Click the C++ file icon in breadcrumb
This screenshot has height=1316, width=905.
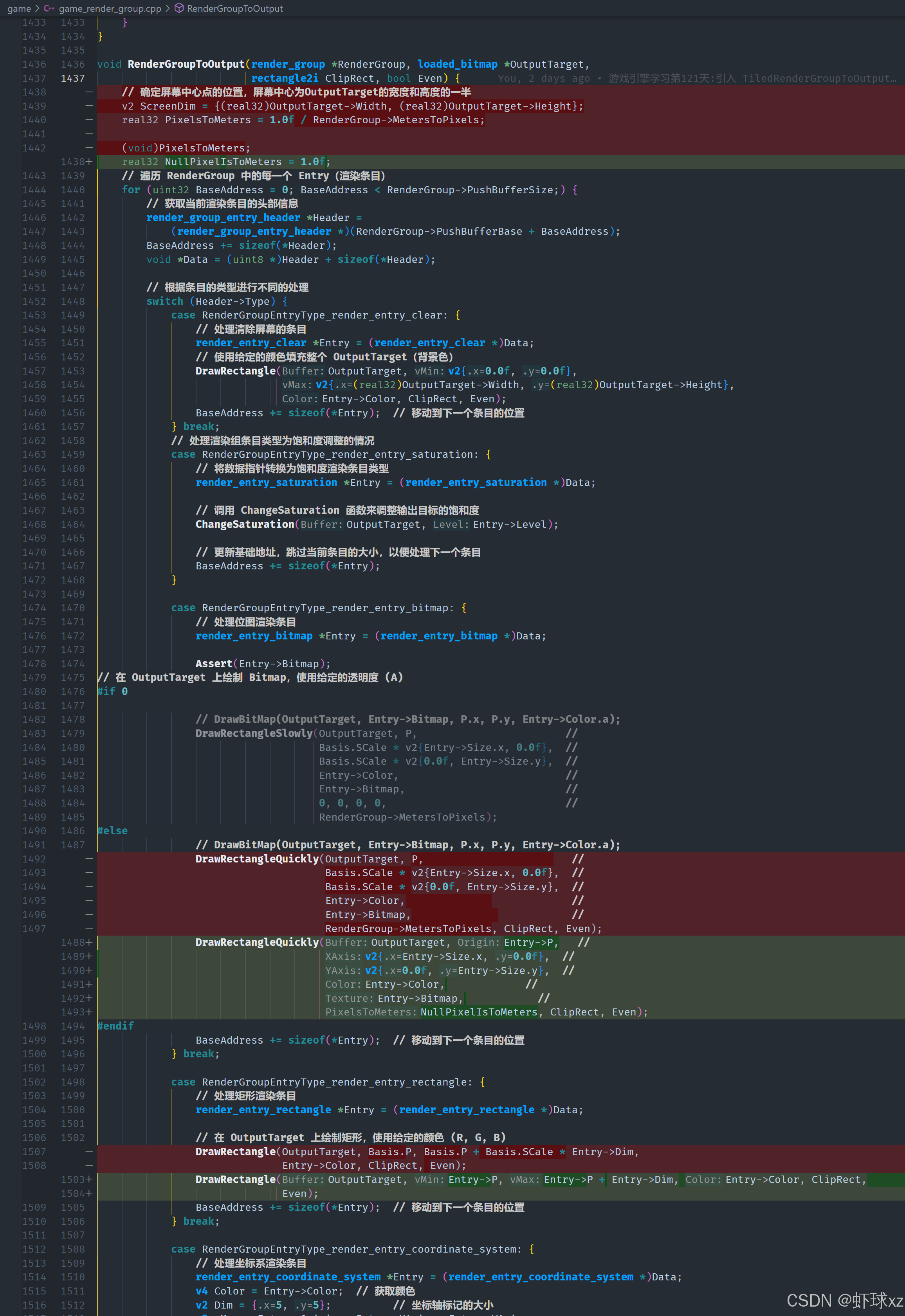coord(49,9)
